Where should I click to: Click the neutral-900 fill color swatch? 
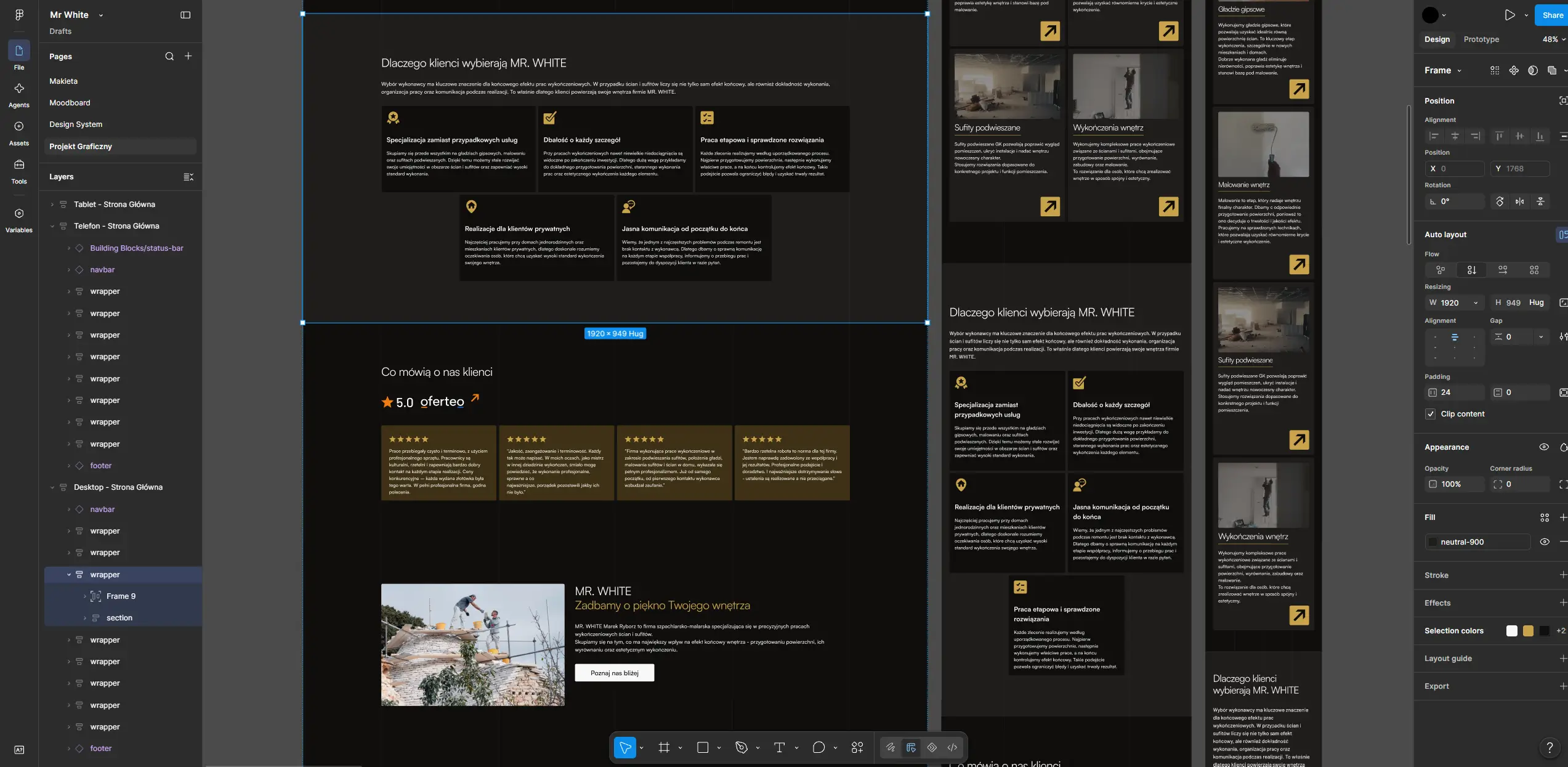pos(1433,542)
